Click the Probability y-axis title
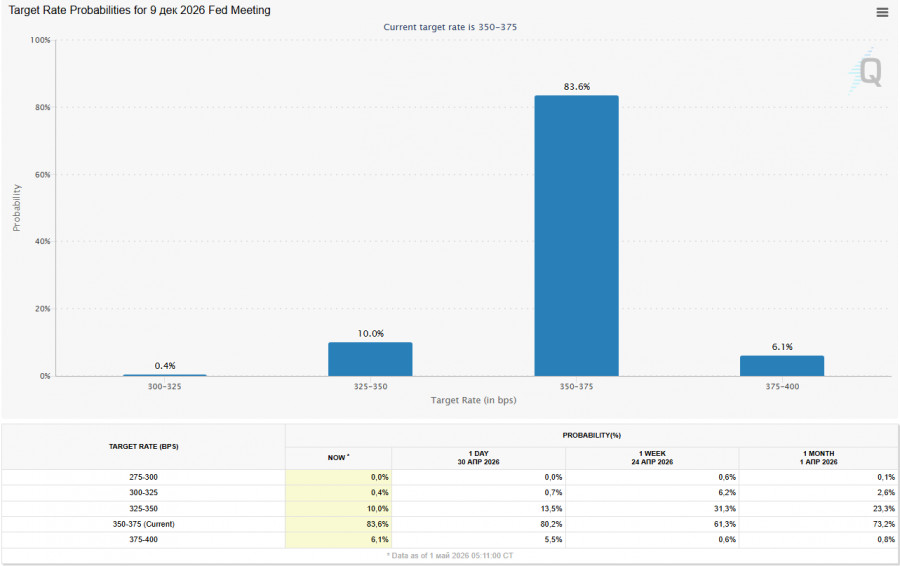900x566 pixels. [17, 208]
